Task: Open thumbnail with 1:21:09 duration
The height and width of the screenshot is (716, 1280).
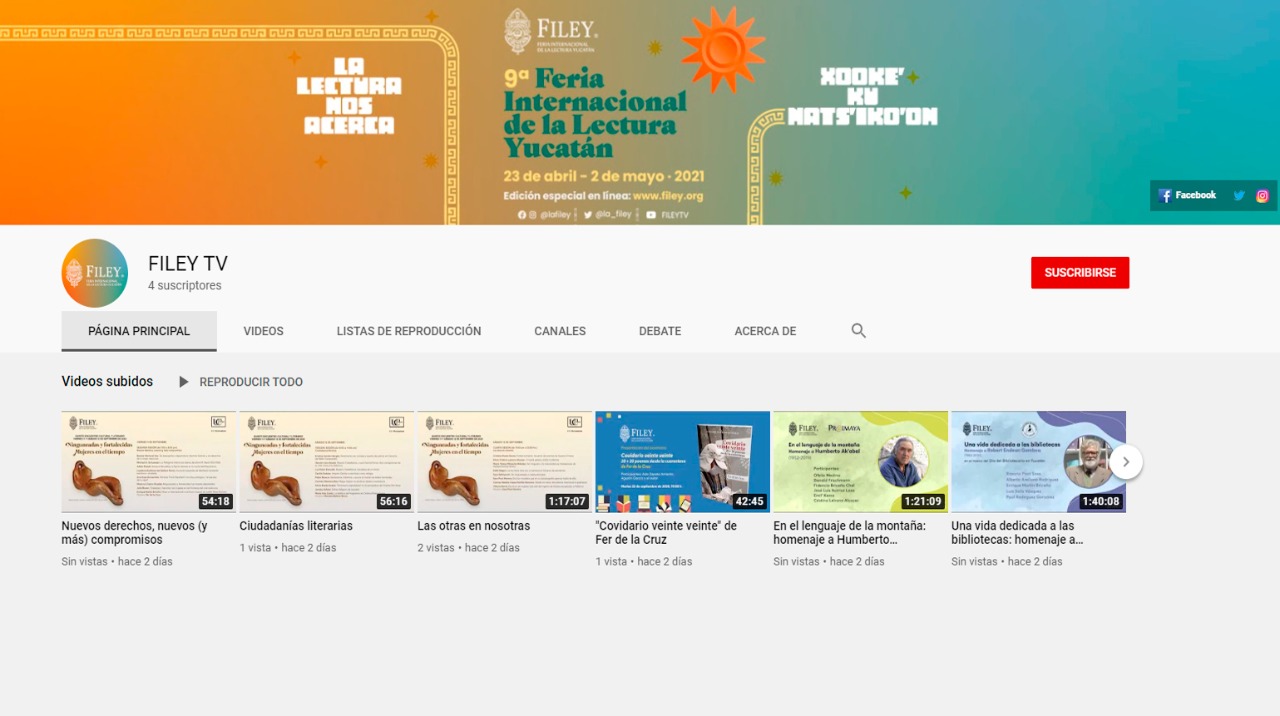Action: tap(861, 462)
